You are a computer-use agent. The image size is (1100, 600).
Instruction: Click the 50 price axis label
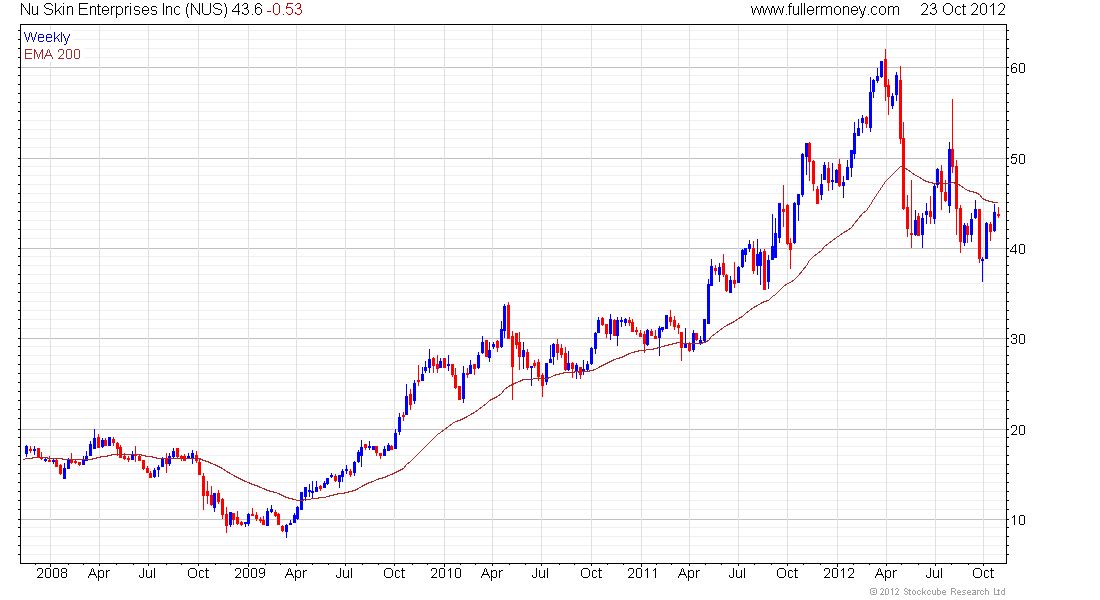pos(1017,159)
